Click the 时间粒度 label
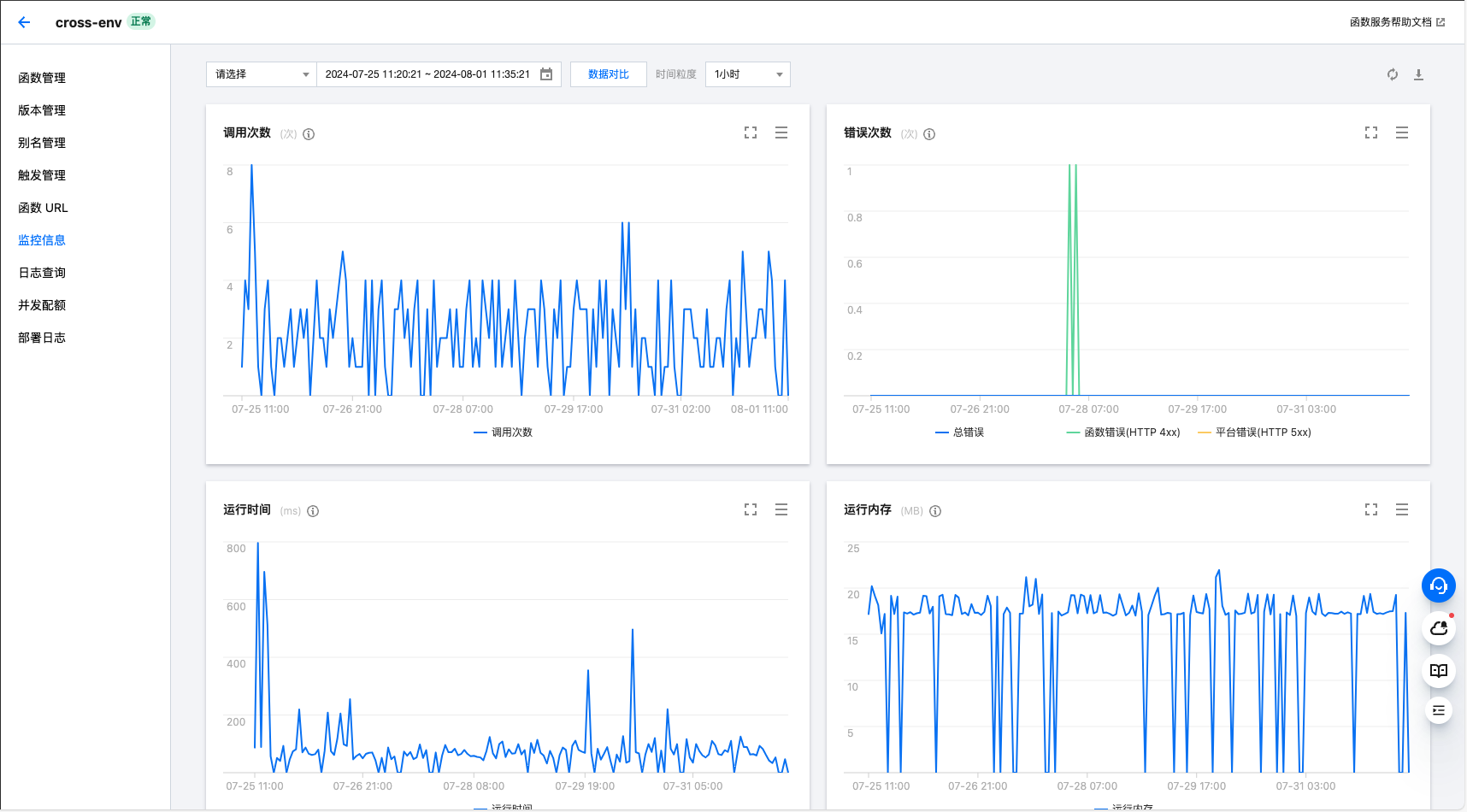1467x812 pixels. pos(676,74)
